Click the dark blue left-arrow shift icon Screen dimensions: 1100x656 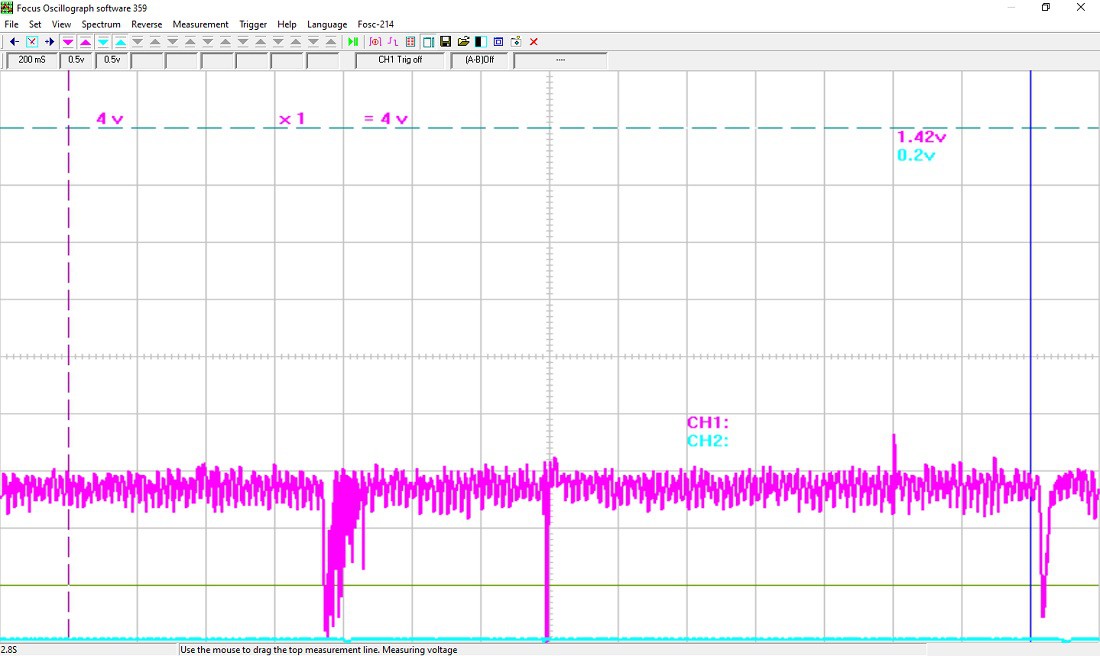point(14,42)
